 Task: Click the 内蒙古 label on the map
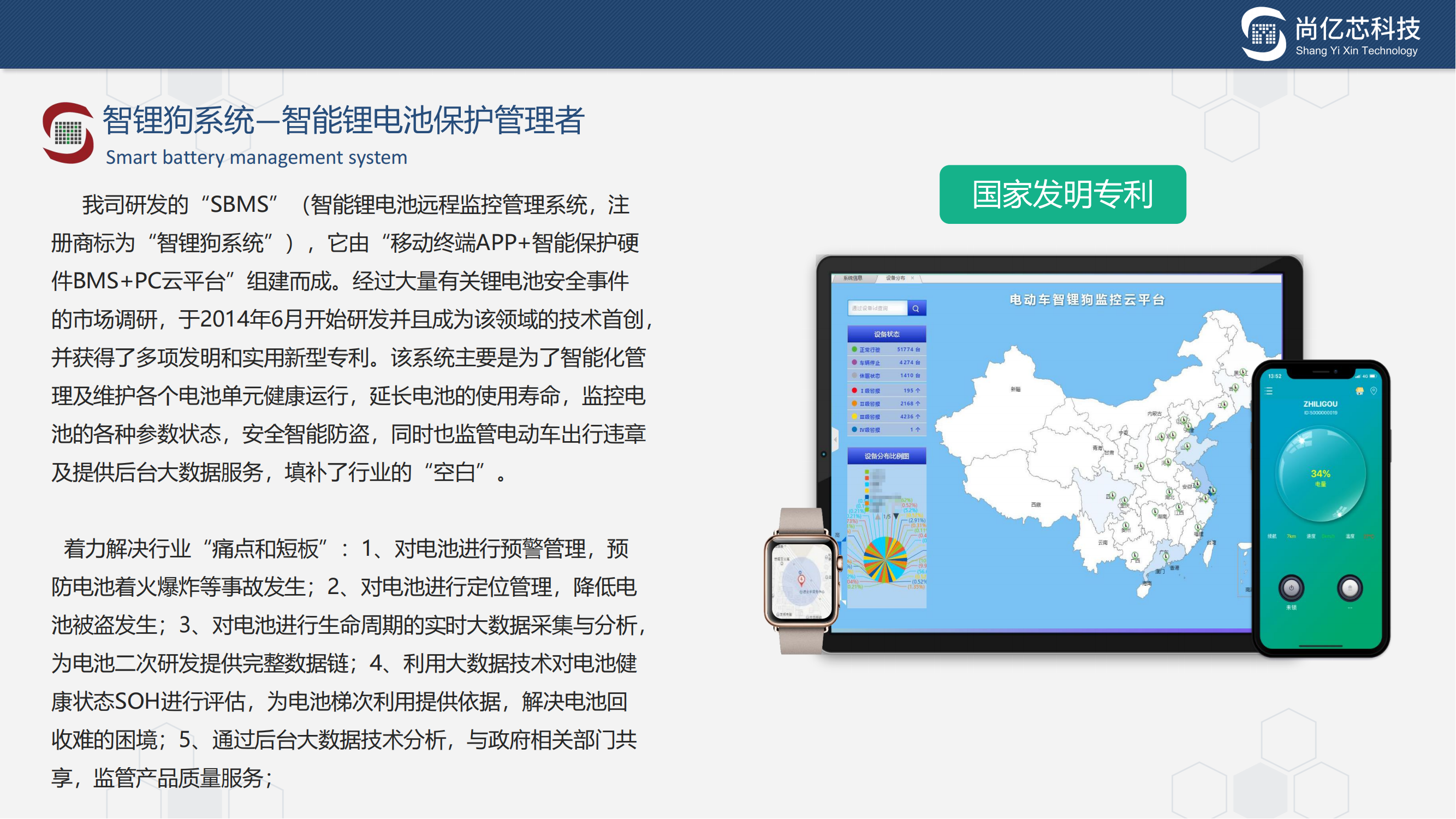[x=1154, y=414]
